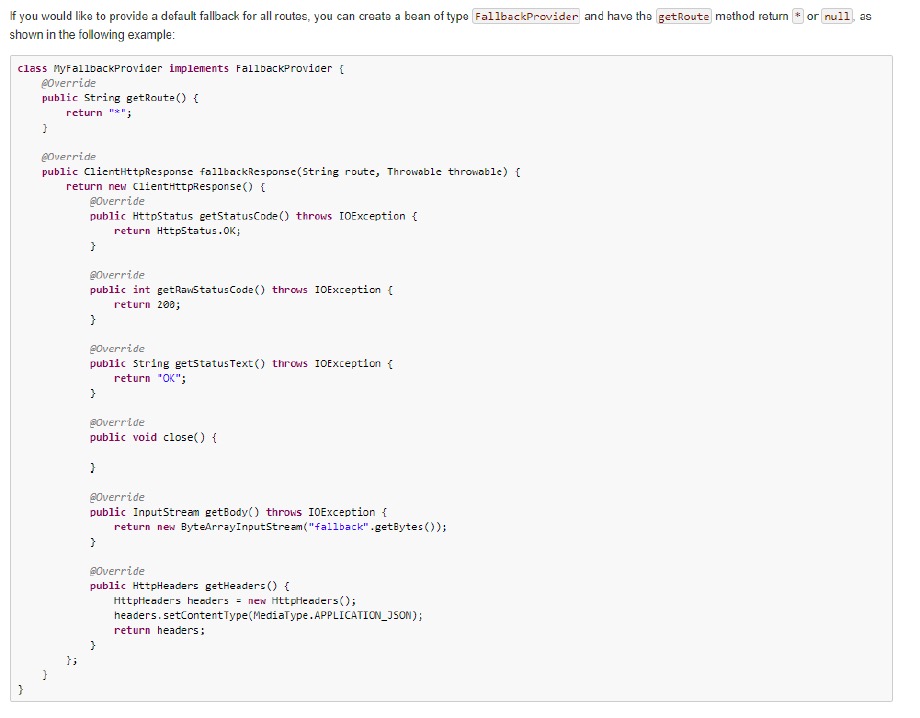
Task: Click the return HttpStatus.OK line
Action: [177, 231]
